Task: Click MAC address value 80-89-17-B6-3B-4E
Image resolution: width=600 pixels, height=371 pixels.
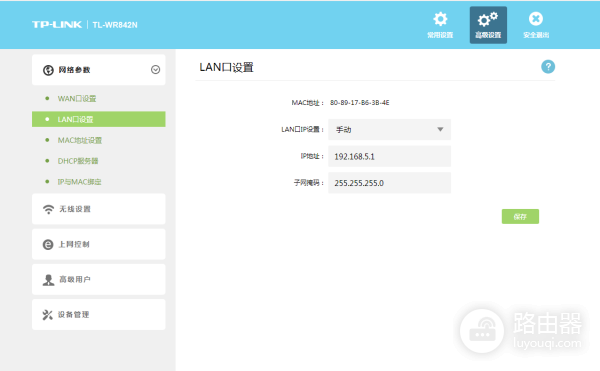Action: 360,103
